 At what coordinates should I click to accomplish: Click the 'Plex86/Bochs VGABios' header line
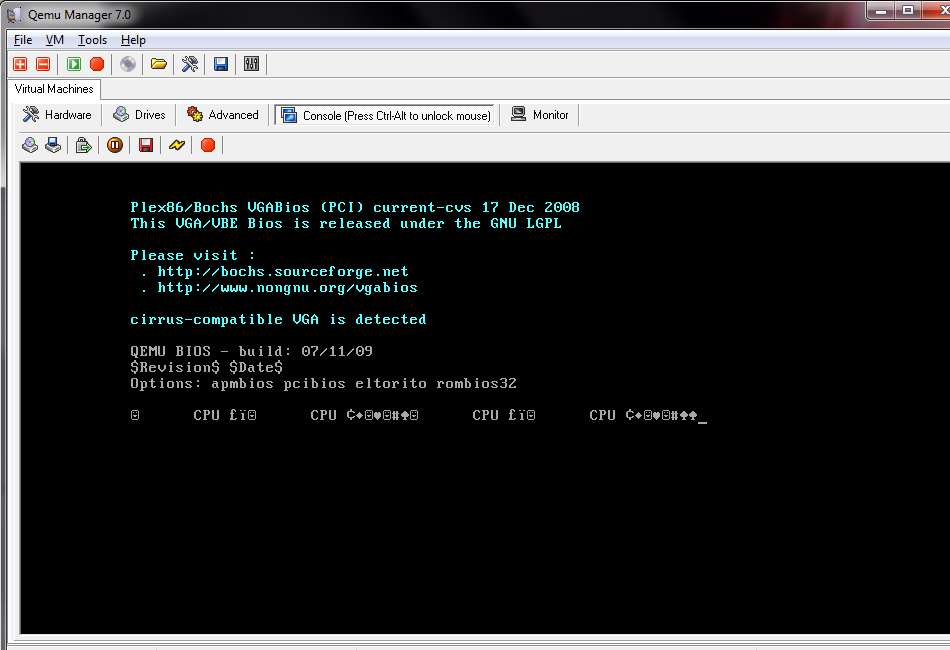[355, 207]
